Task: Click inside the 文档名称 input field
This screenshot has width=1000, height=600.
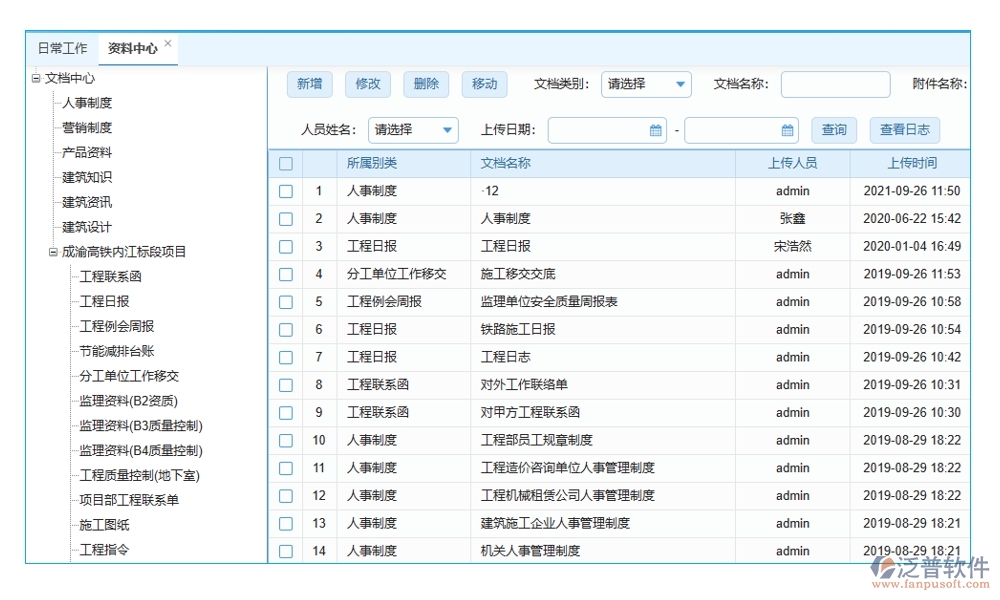Action: [837, 84]
